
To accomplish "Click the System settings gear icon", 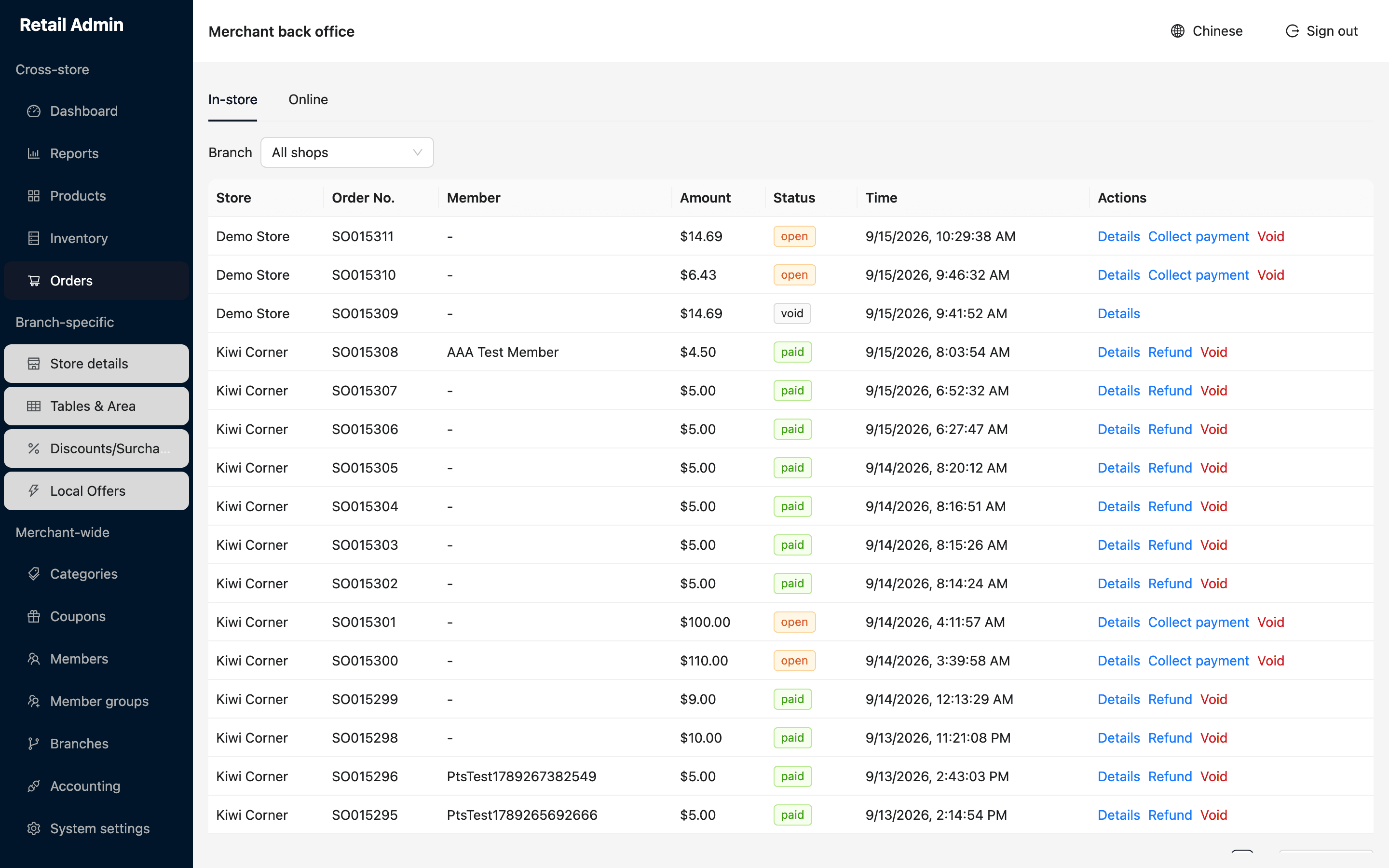I will pos(34,829).
